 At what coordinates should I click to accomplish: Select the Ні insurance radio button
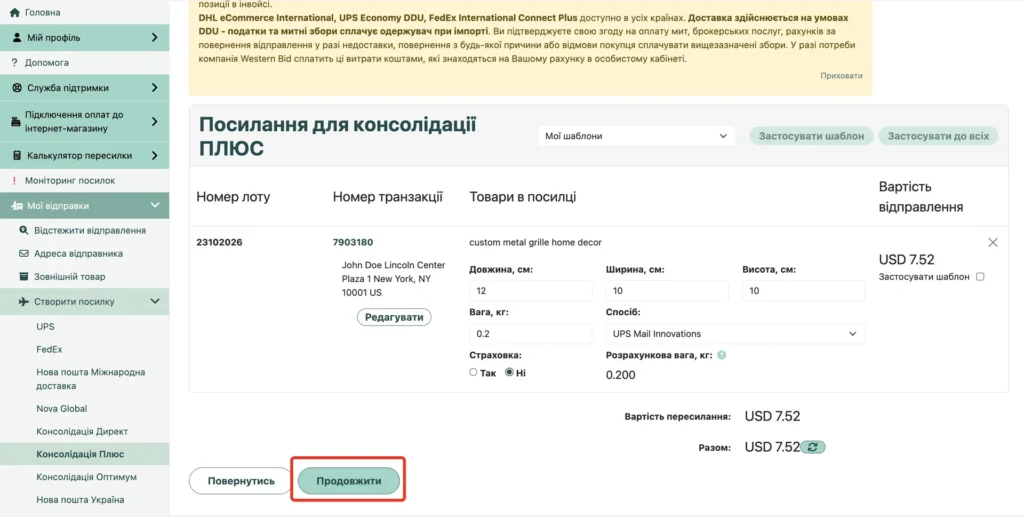click(x=509, y=372)
